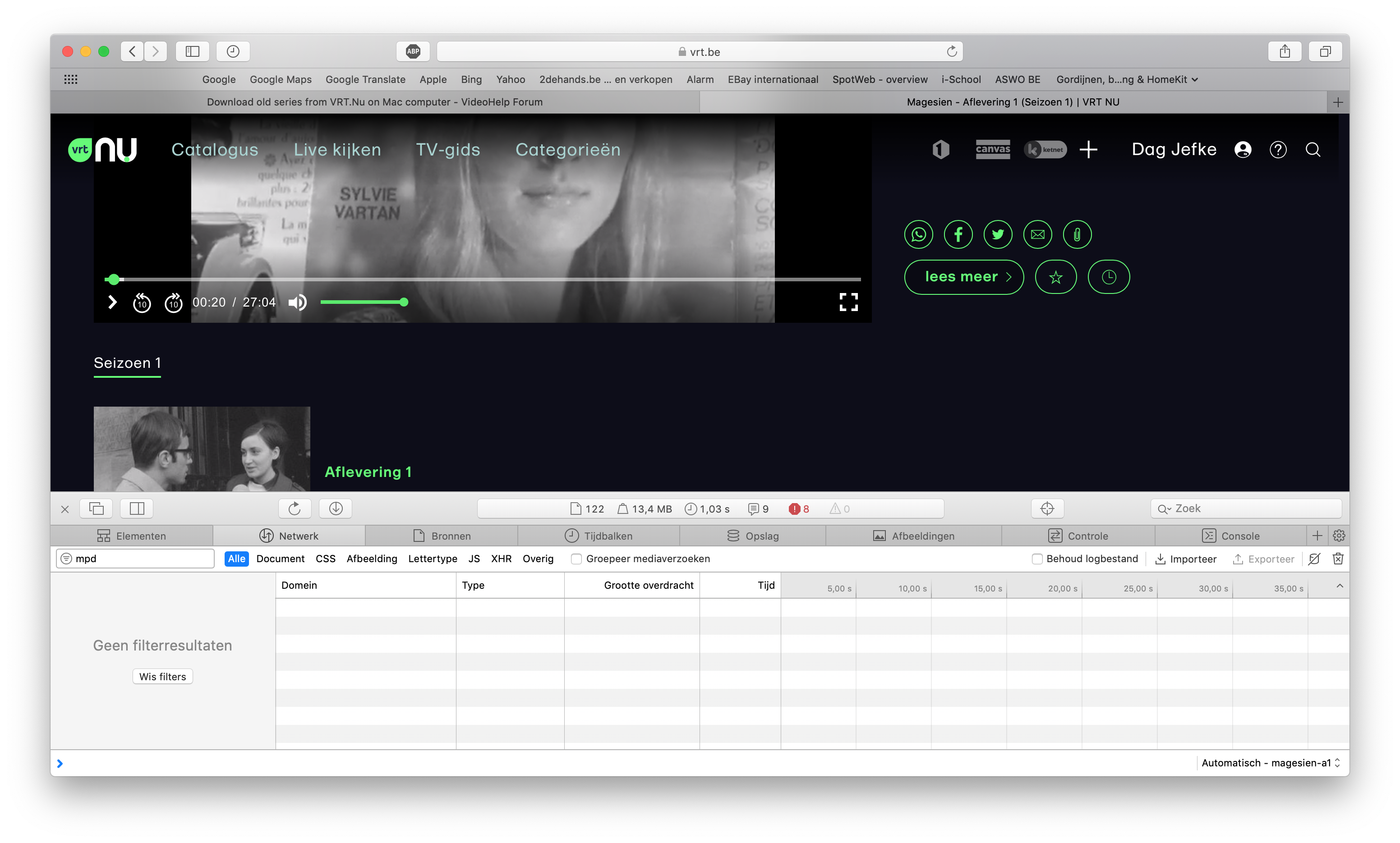
Task: Expand the Gordijnen & HomeKit bookmarks folder
Action: (x=1127, y=79)
